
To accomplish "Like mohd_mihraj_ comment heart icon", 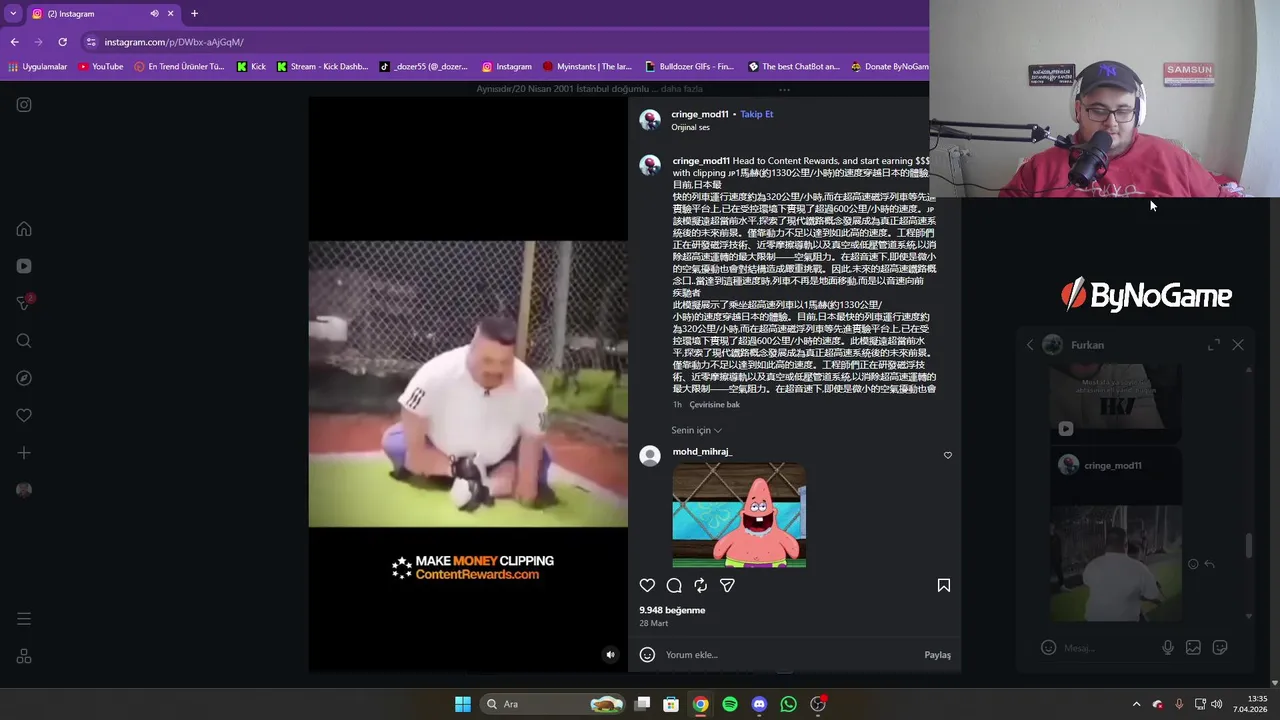I will pyautogui.click(x=948, y=455).
